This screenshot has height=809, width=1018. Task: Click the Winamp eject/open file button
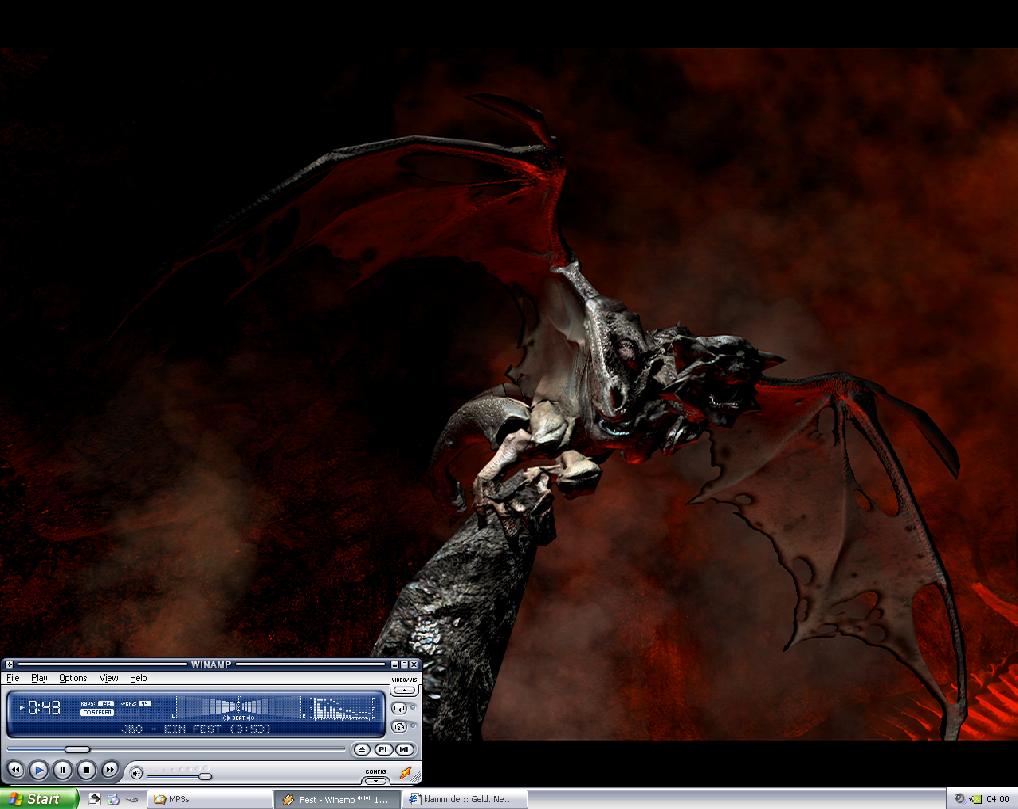tap(362, 749)
